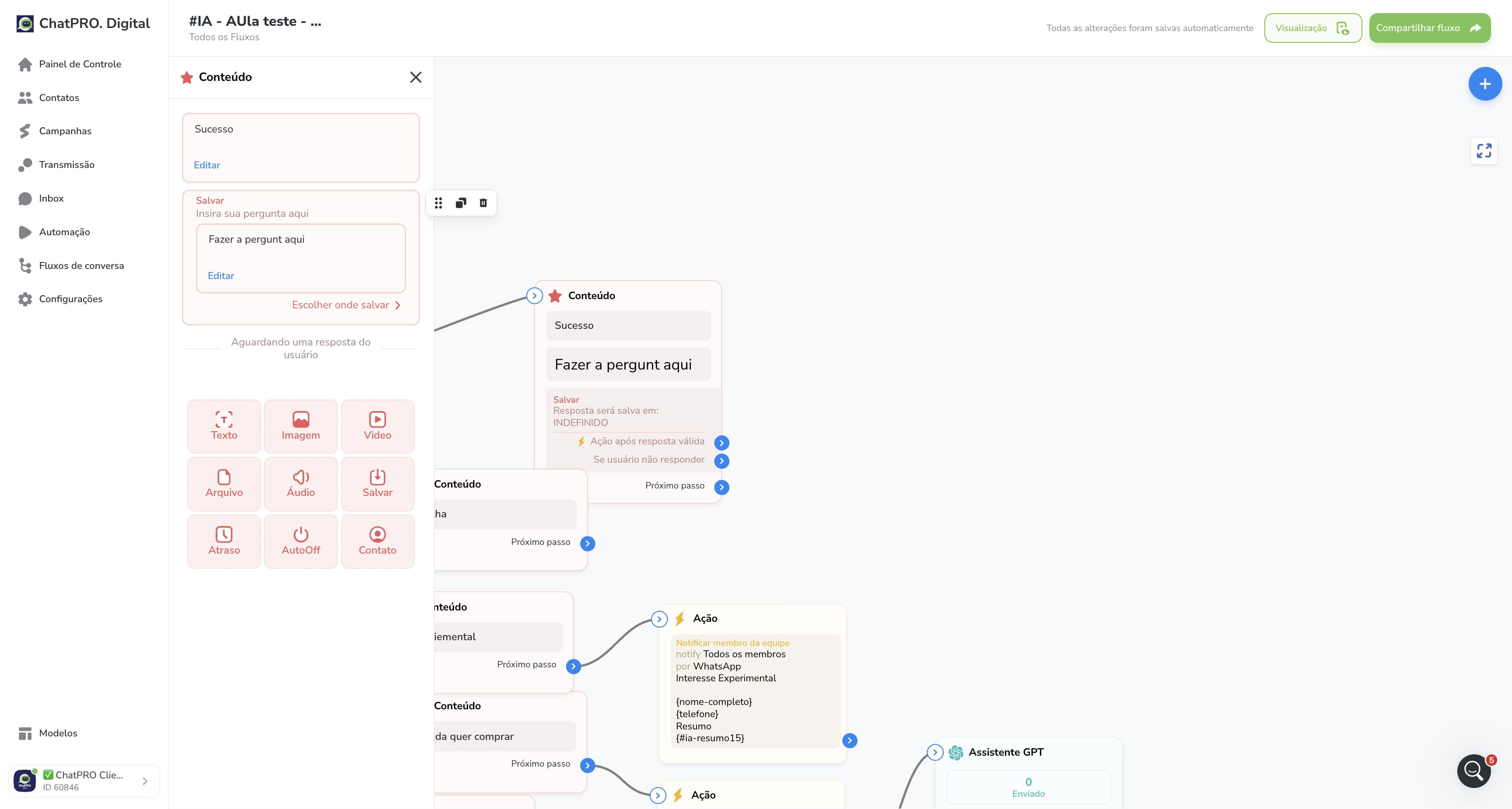Screen dimensions: 1512x809
Task: Close the Conteúdo side panel
Action: tap(416, 77)
